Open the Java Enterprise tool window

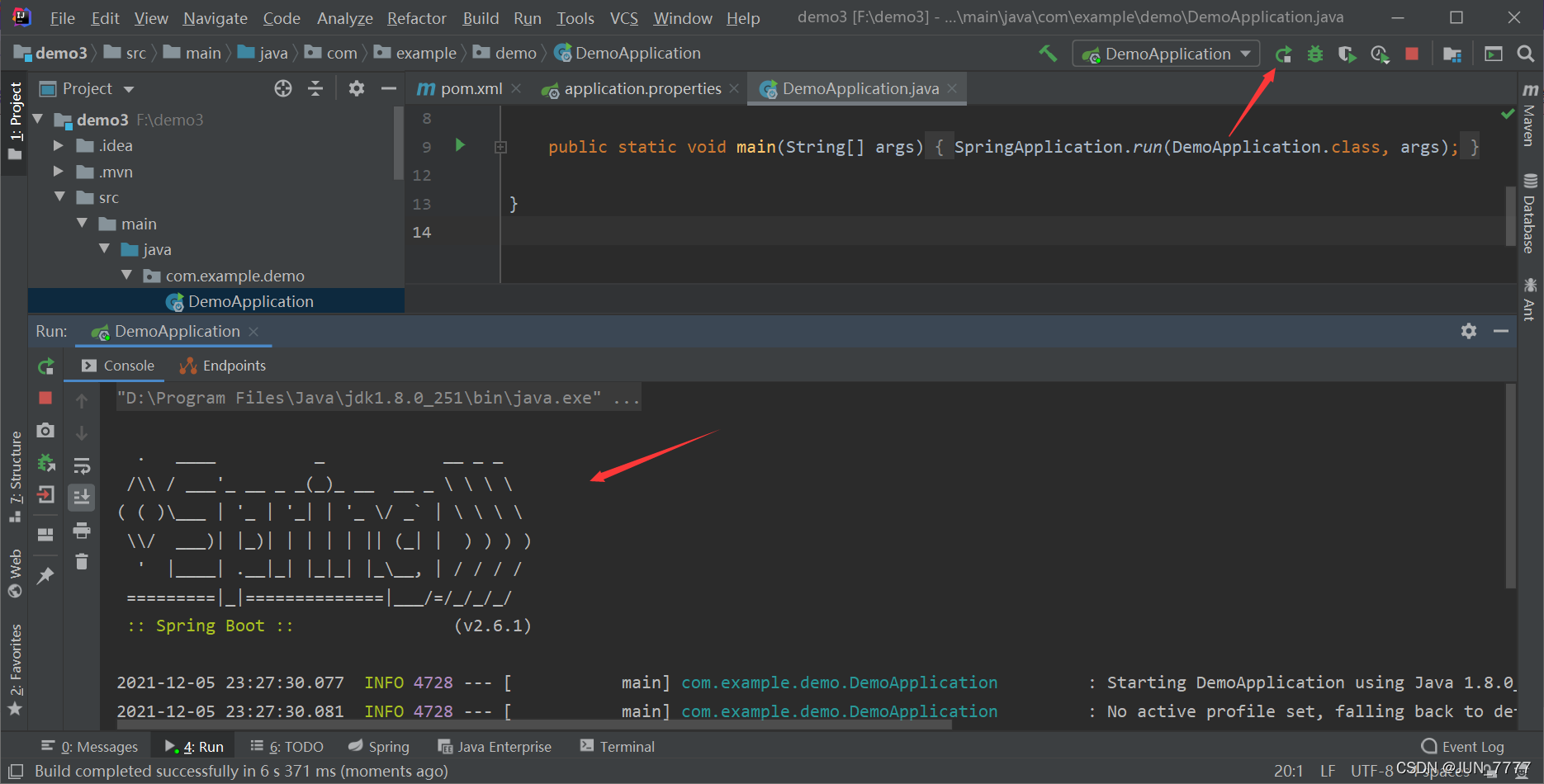pyautogui.click(x=494, y=747)
